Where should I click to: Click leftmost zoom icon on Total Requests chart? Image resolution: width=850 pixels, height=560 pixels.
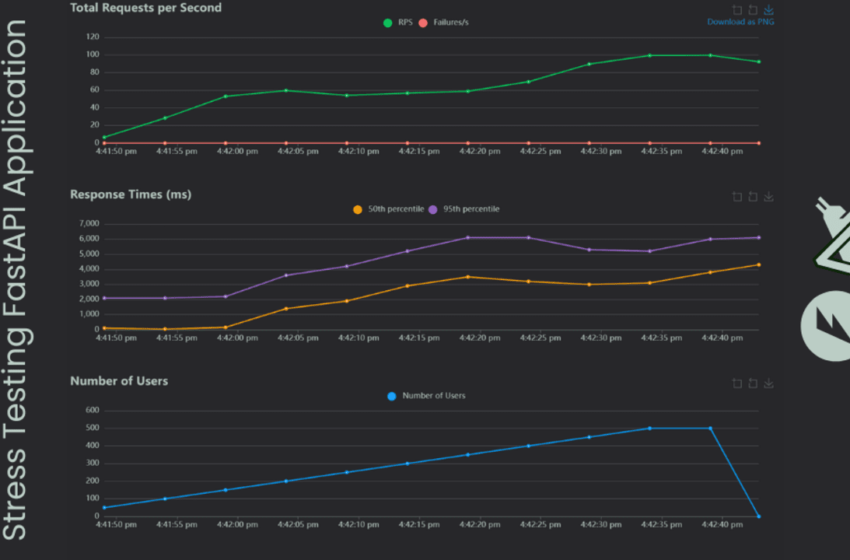point(737,10)
